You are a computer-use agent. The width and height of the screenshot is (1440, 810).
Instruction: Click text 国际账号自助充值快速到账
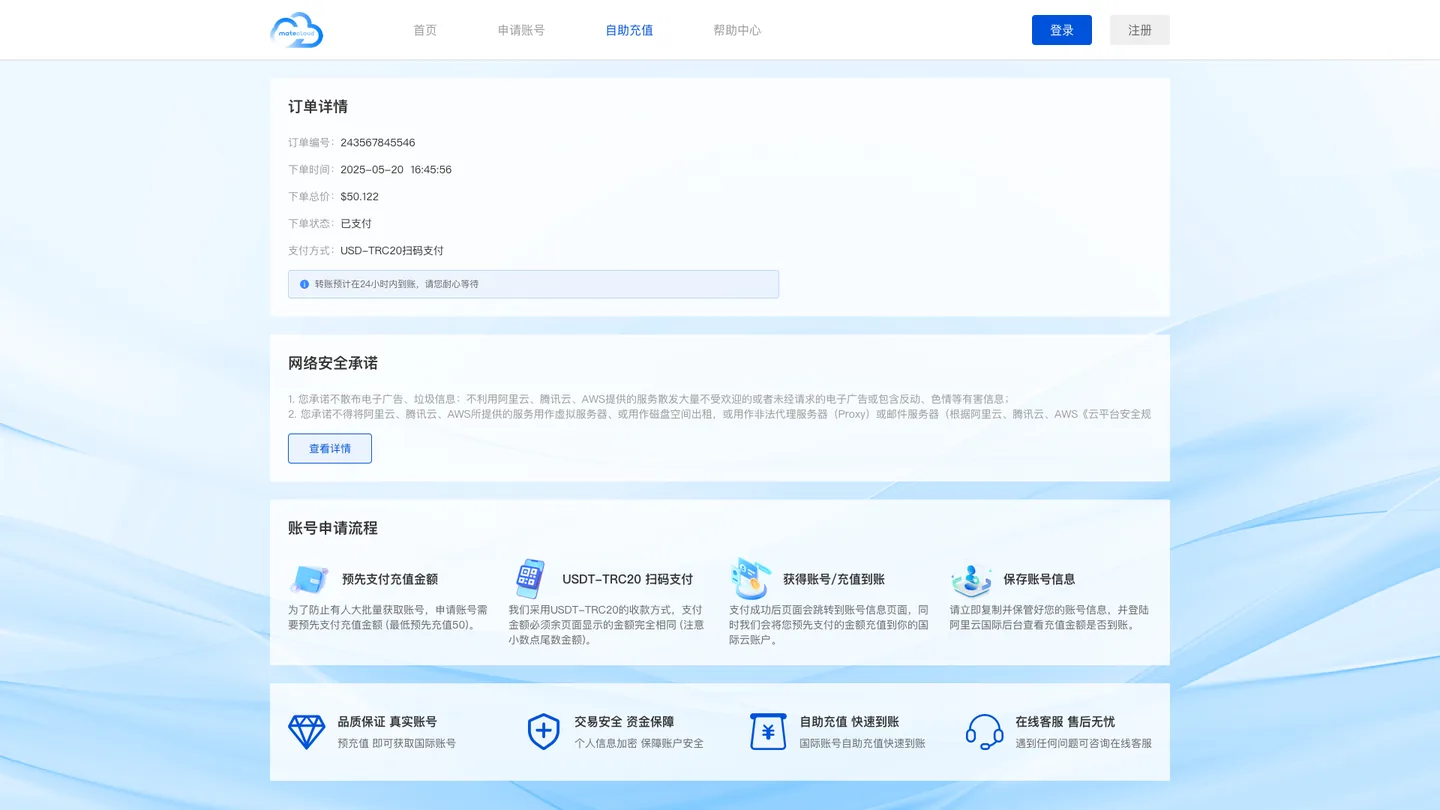click(x=863, y=744)
